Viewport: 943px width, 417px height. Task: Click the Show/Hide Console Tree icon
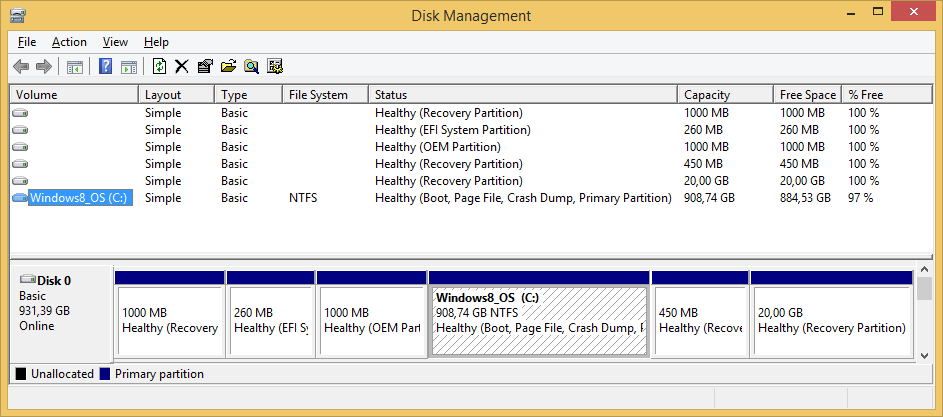[74, 67]
